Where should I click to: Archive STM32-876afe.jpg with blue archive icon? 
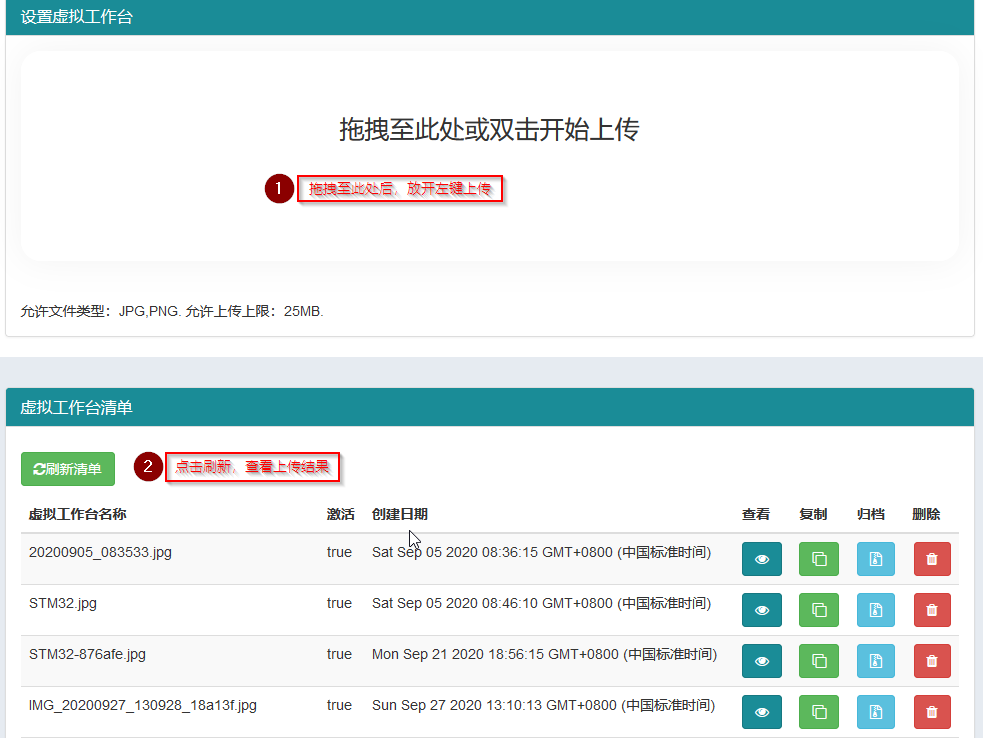click(875, 661)
